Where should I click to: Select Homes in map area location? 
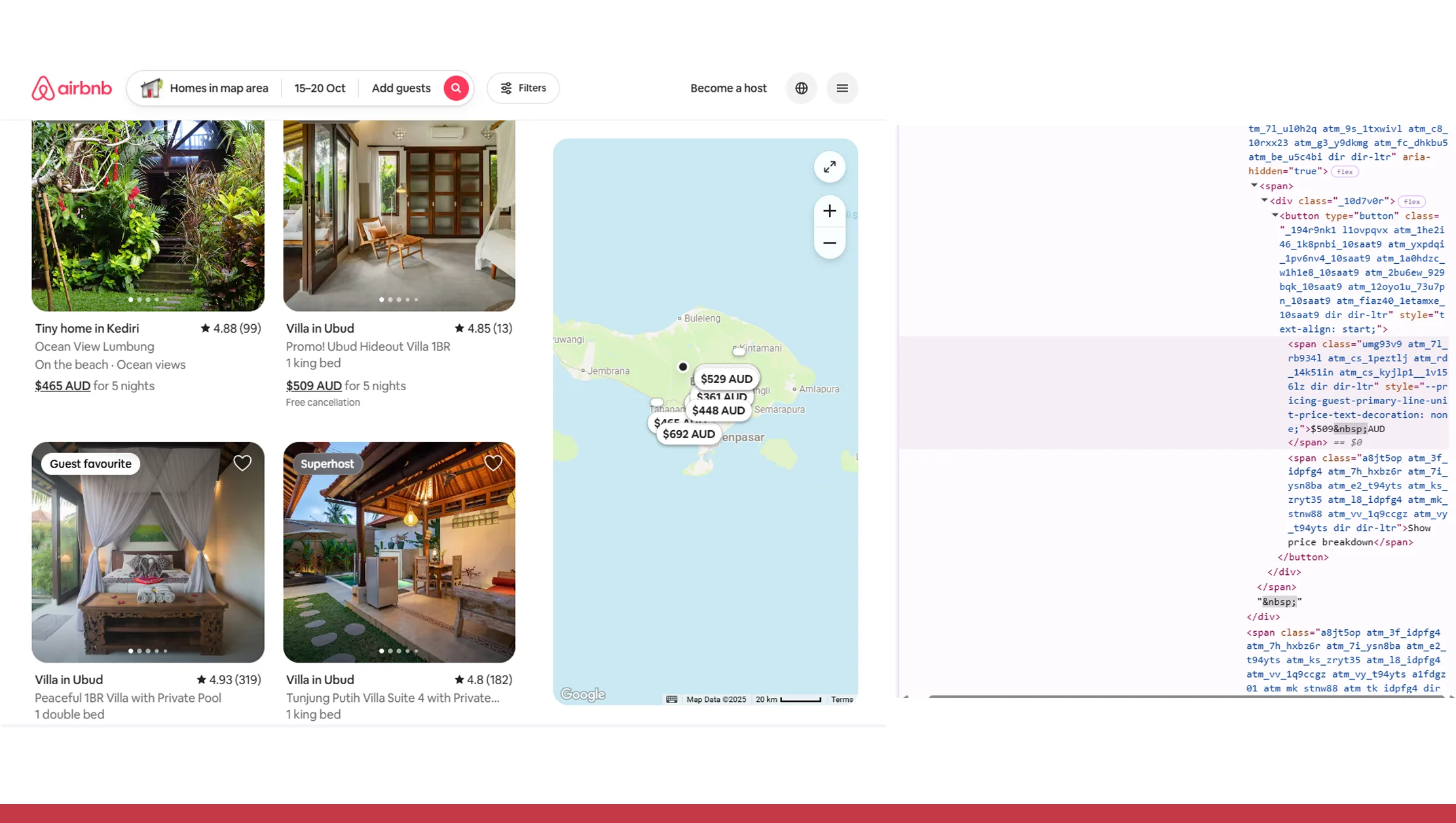coord(206,88)
